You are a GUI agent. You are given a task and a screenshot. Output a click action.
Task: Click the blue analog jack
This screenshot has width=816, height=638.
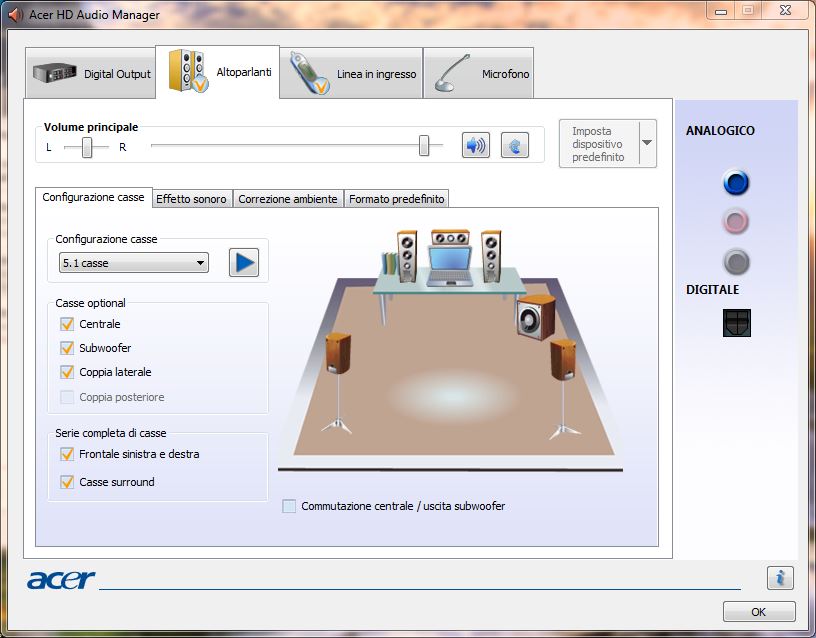tap(736, 182)
